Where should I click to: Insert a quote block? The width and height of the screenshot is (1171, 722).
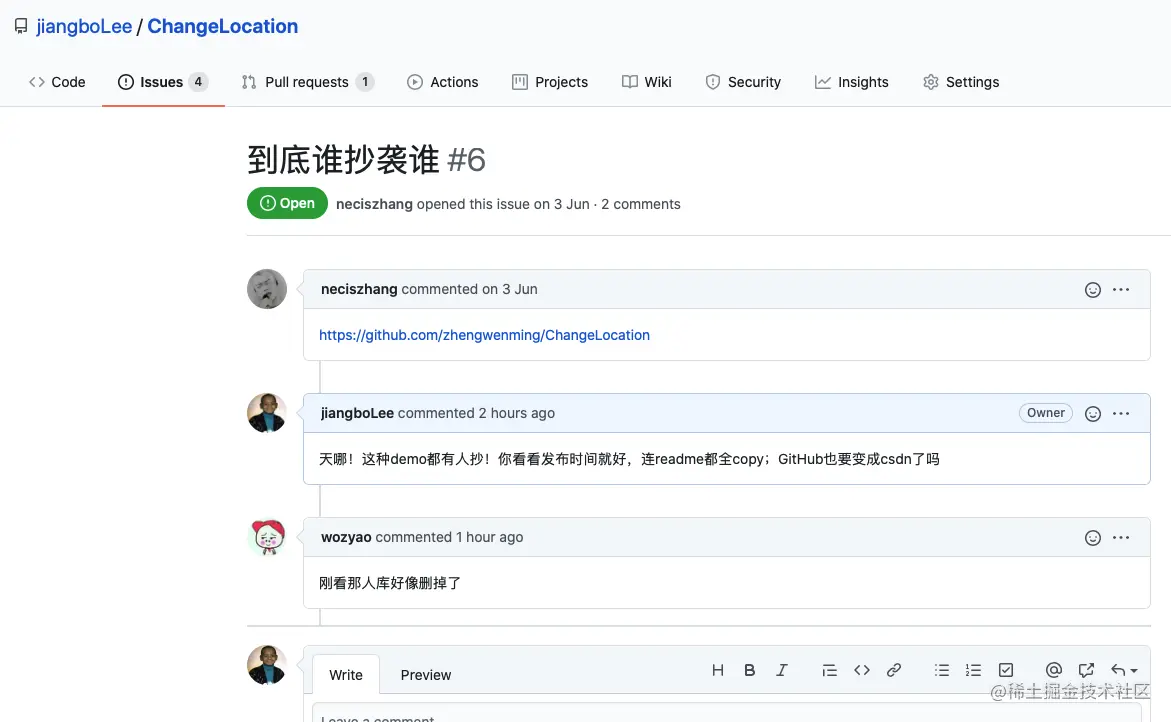coord(829,670)
